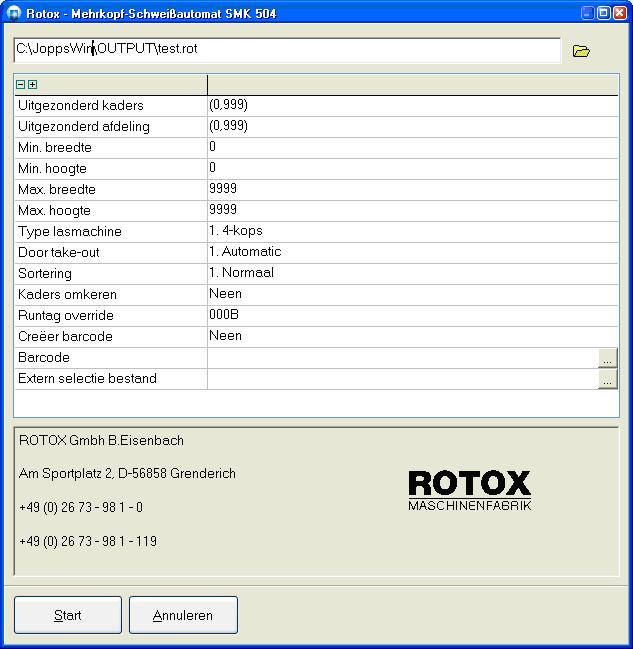Click the Start button
This screenshot has height=649, width=633.
[x=68, y=615]
